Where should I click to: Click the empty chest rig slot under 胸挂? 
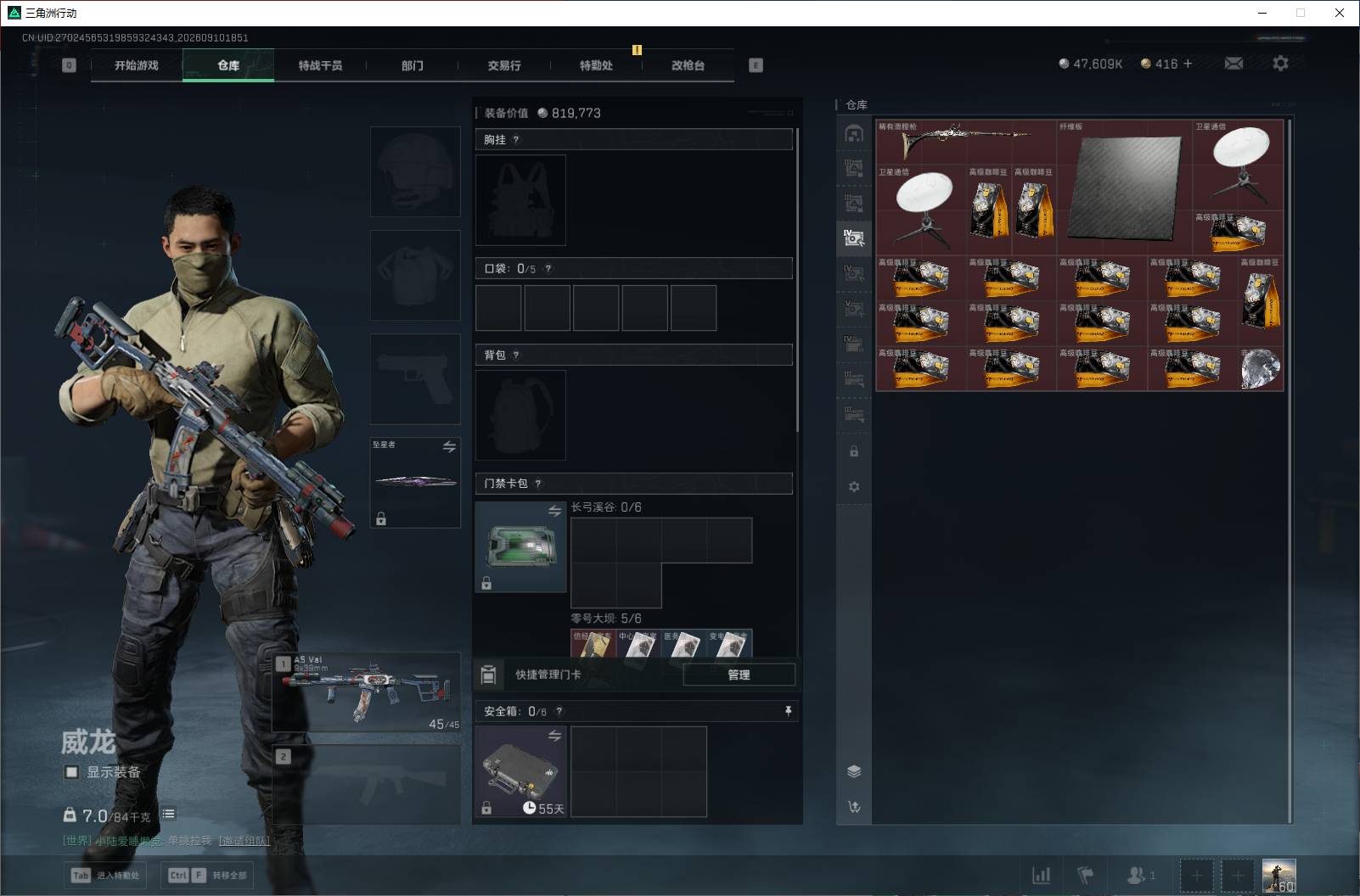pos(520,200)
